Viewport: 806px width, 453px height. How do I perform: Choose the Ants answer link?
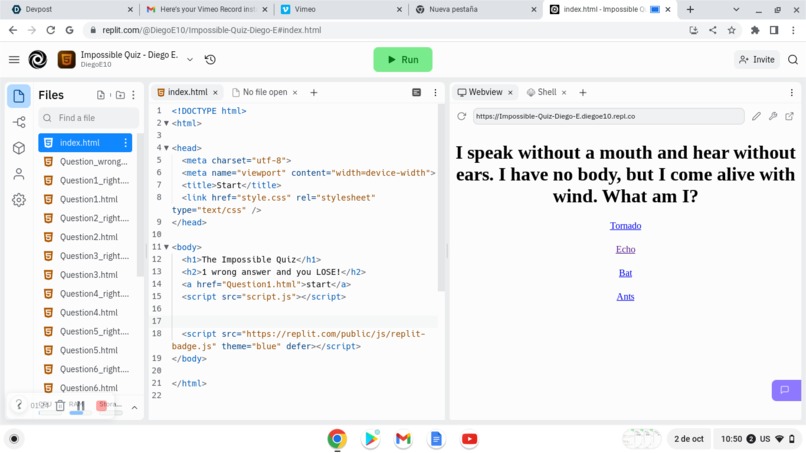tap(625, 297)
